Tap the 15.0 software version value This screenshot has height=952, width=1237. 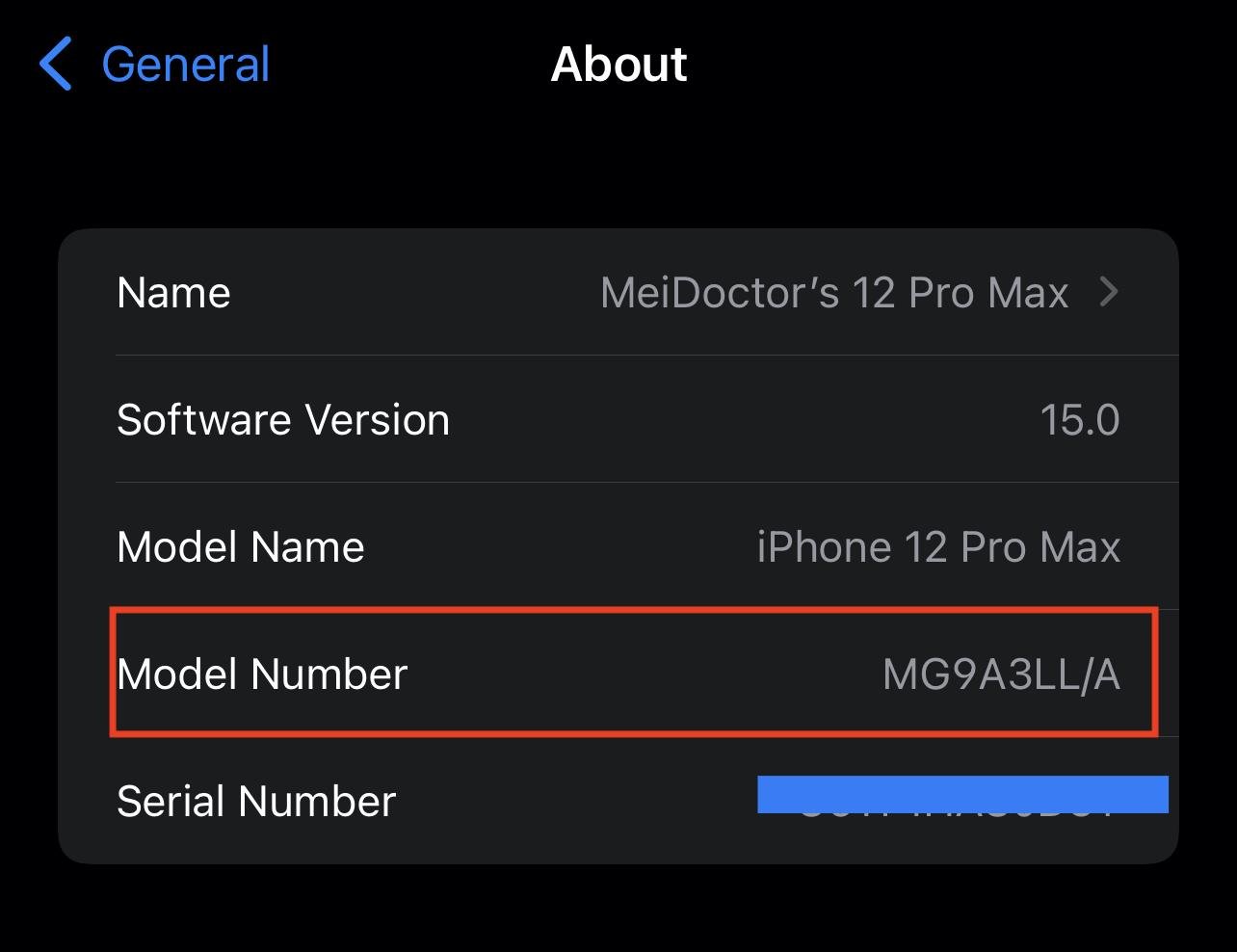[x=1080, y=420]
